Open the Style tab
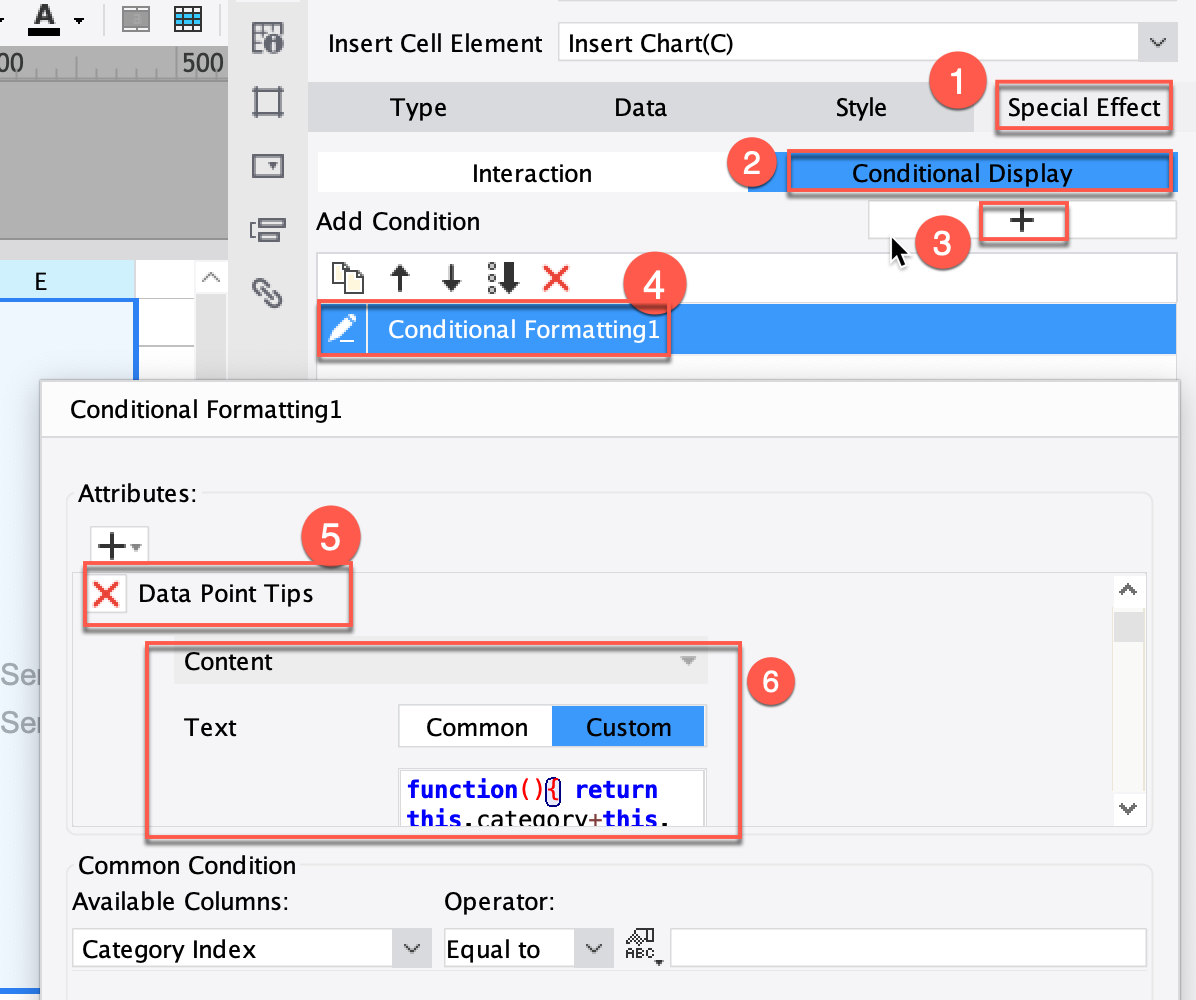1196x1000 pixels. (x=861, y=107)
